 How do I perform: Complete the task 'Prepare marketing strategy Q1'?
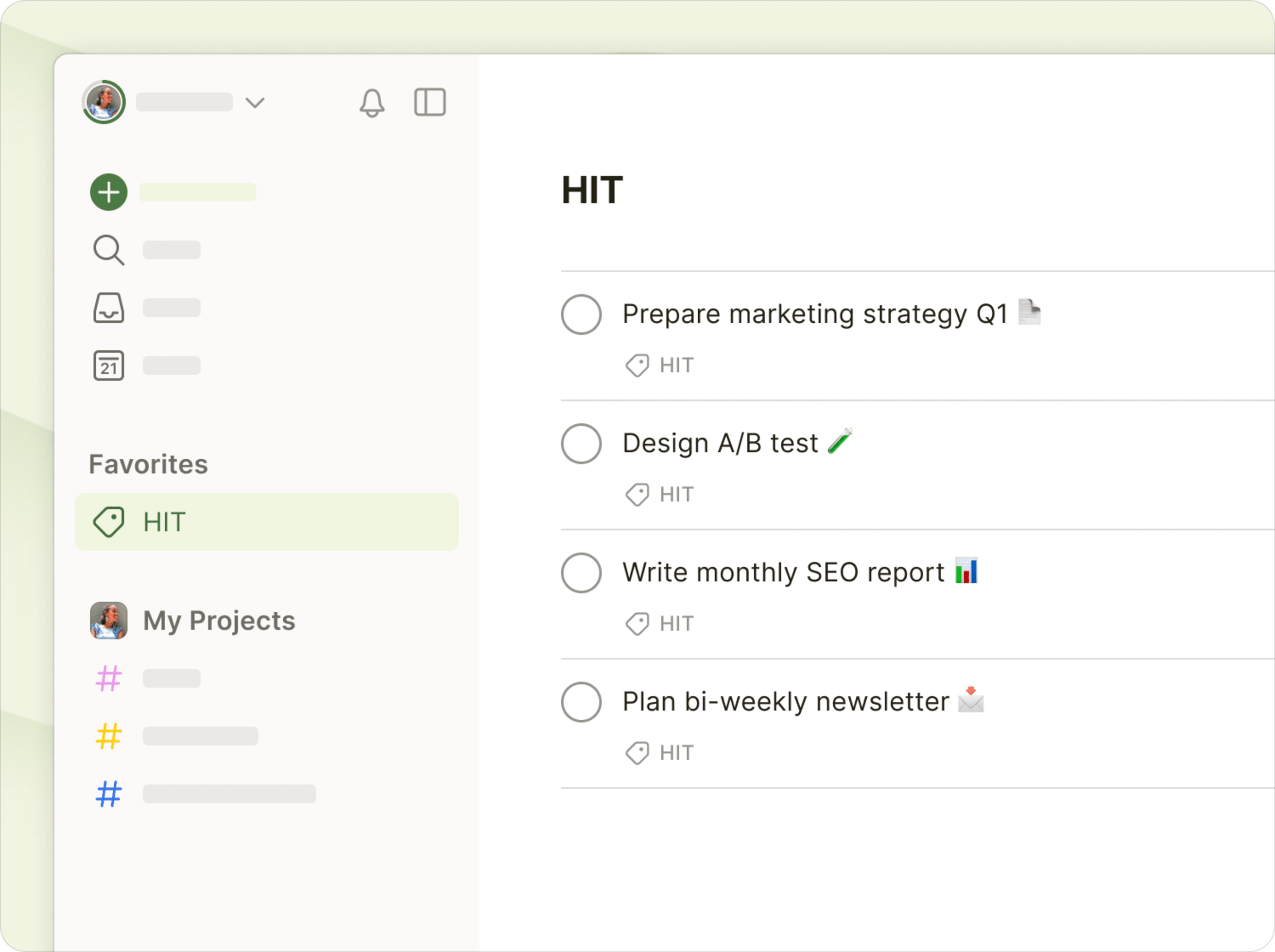[581, 314]
